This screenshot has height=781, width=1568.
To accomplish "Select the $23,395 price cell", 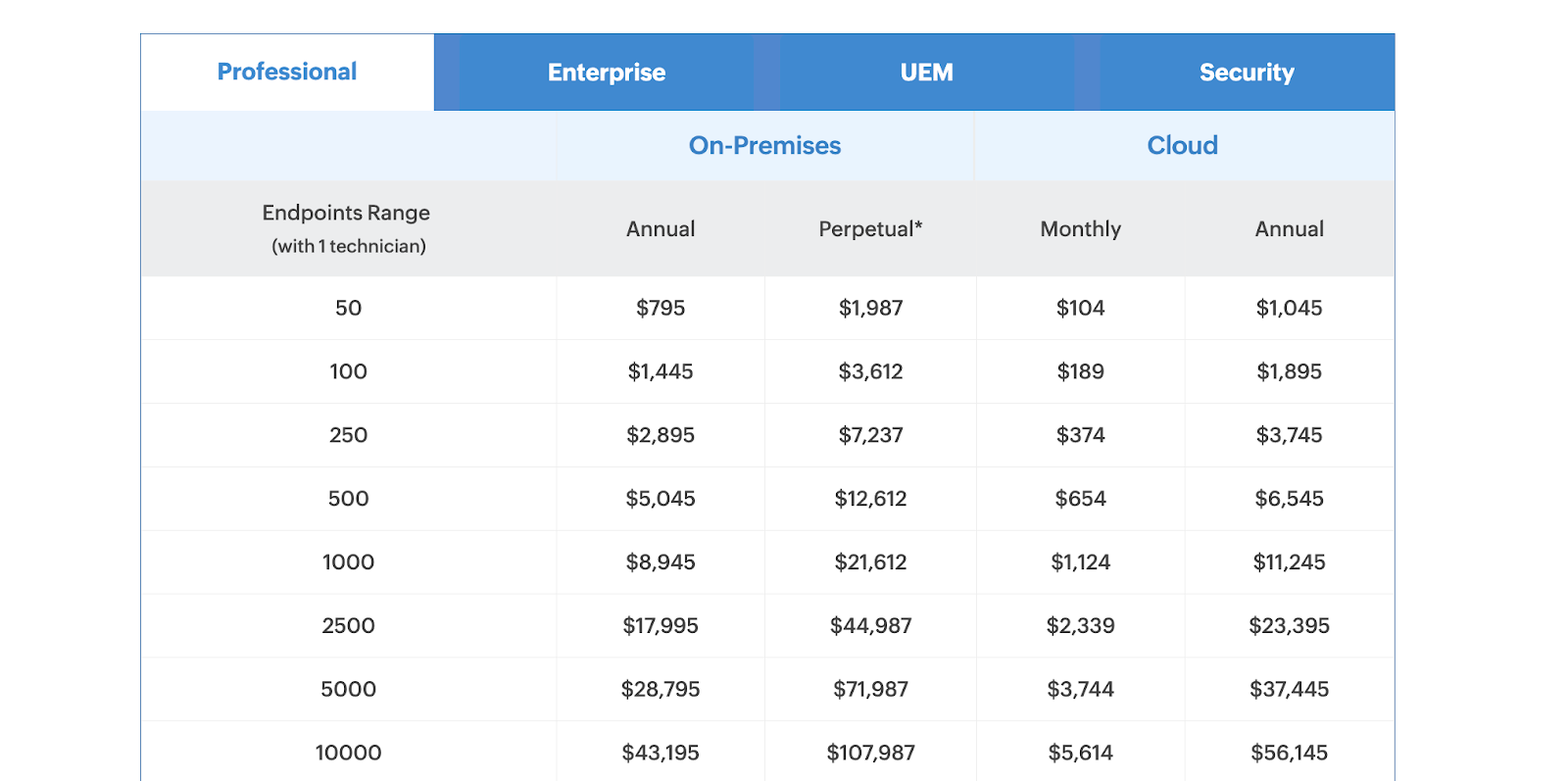I will point(1289,625).
